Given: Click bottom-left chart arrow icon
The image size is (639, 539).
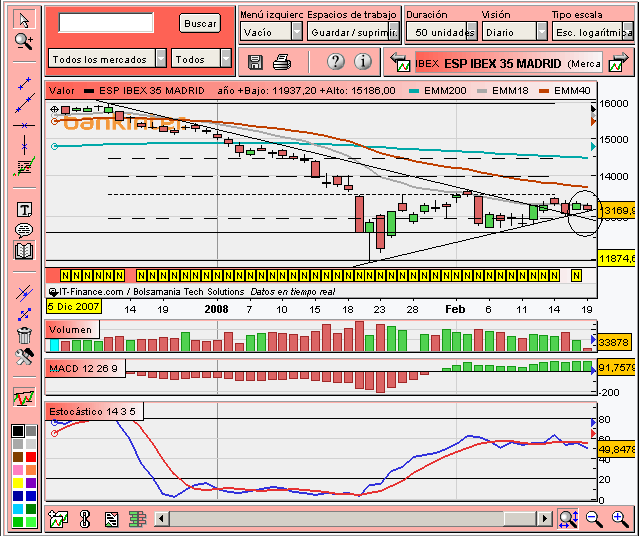Looking at the screenshot, I should 58,519.
